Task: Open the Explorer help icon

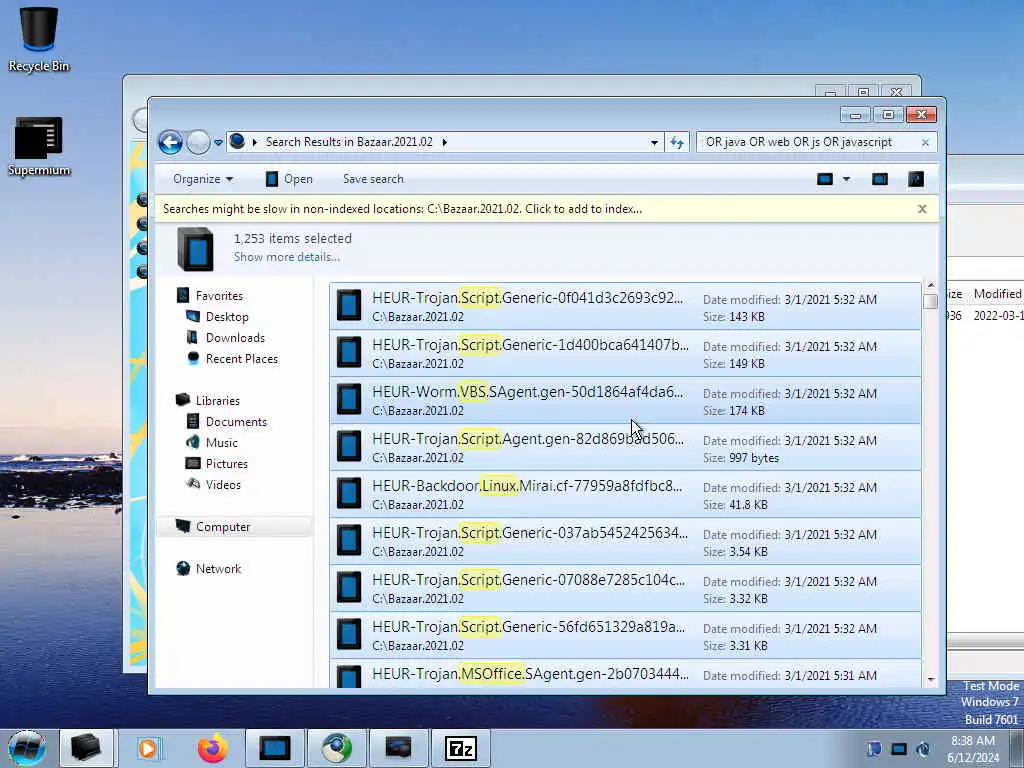Action: click(x=916, y=179)
